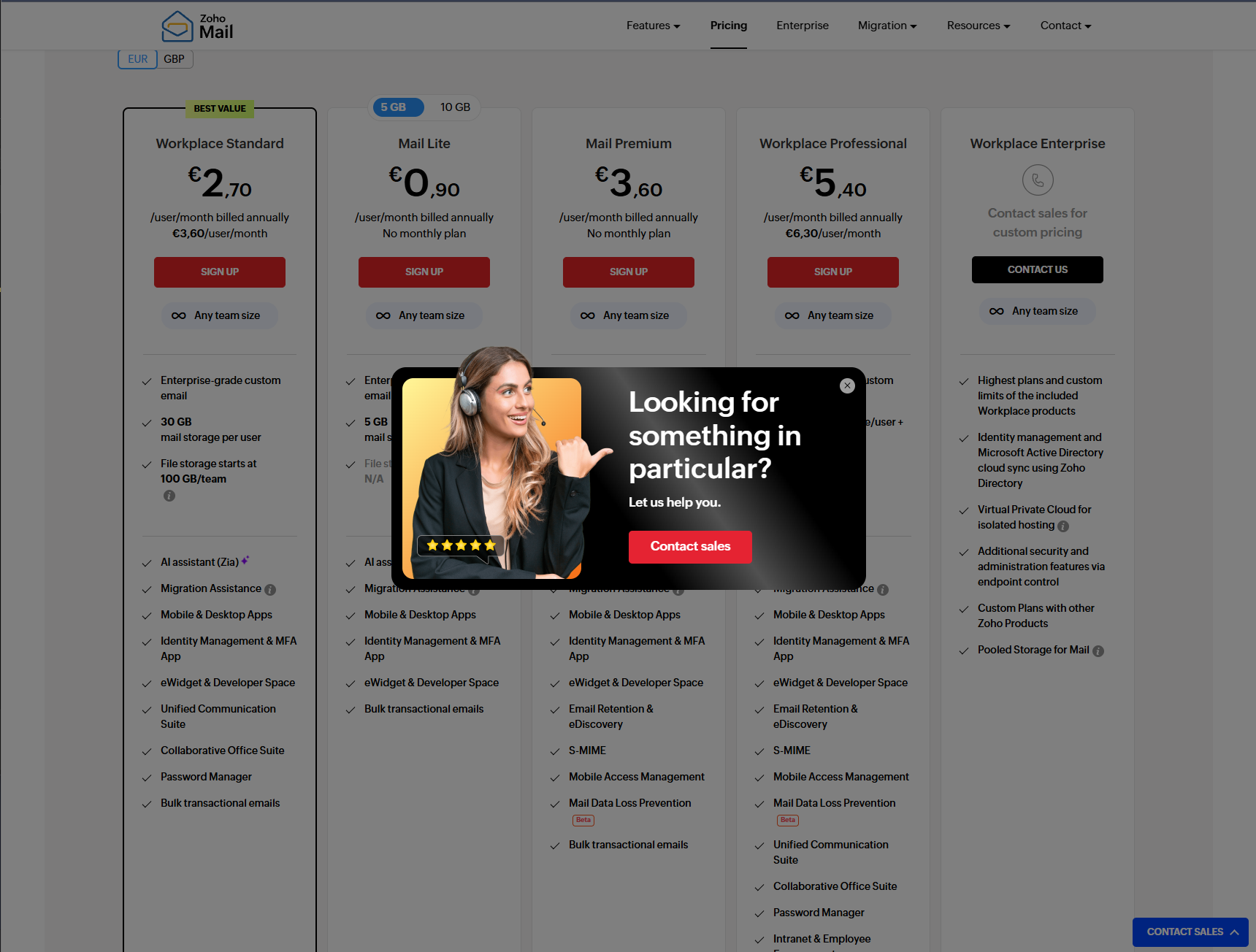
Task: Click the red Contact sales popup button
Action: (690, 547)
